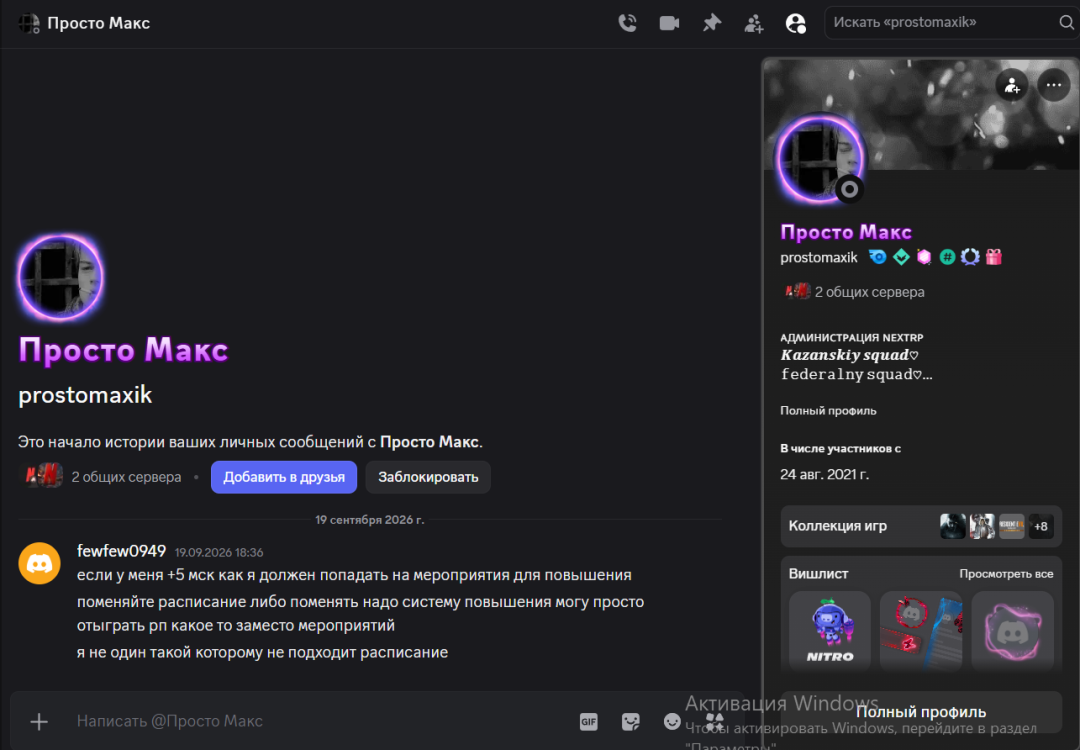This screenshot has height=750, width=1080.
Task: Open the sticker picker
Action: click(x=630, y=722)
